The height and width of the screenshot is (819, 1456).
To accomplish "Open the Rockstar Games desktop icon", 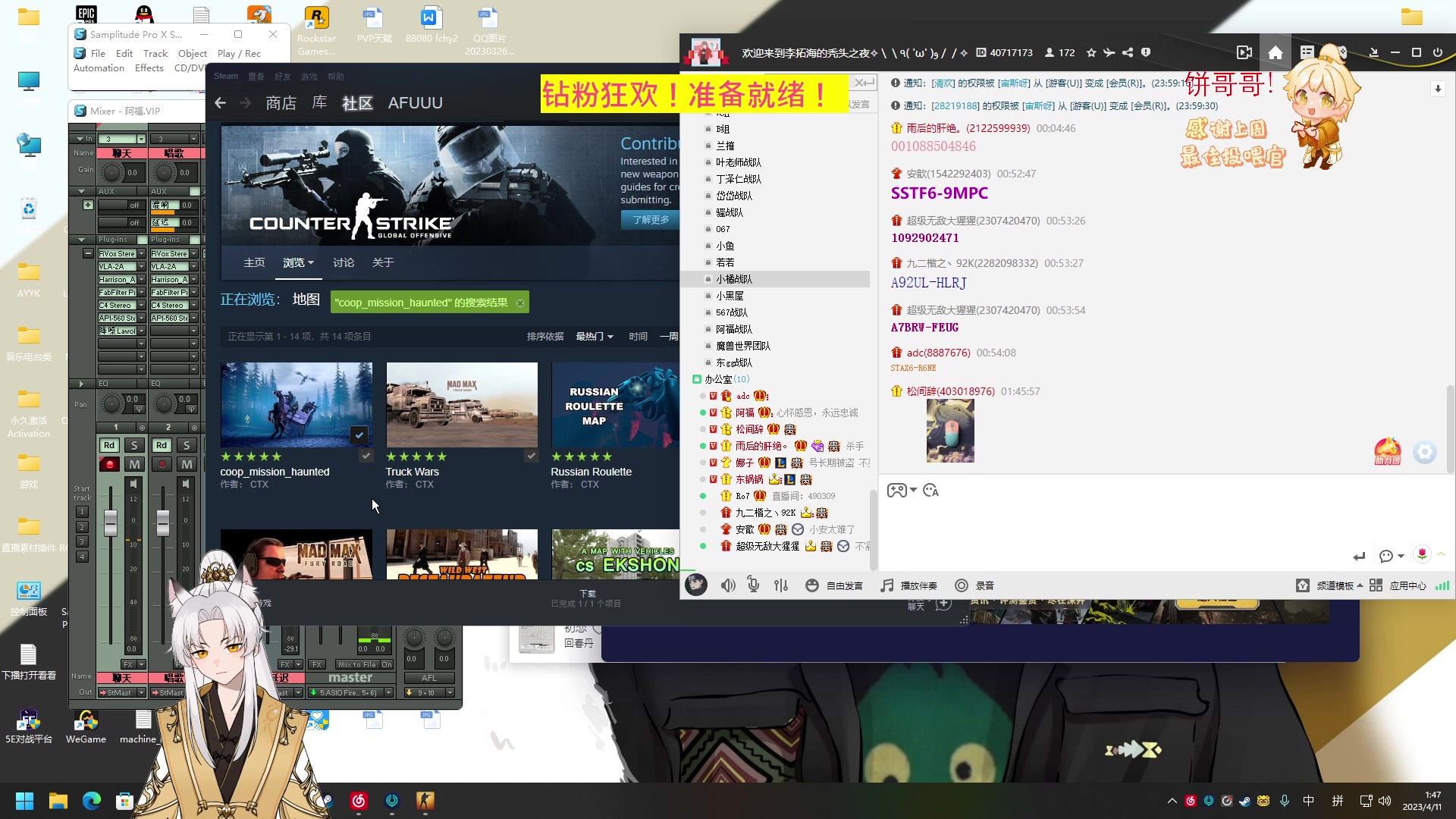I will pos(316,30).
